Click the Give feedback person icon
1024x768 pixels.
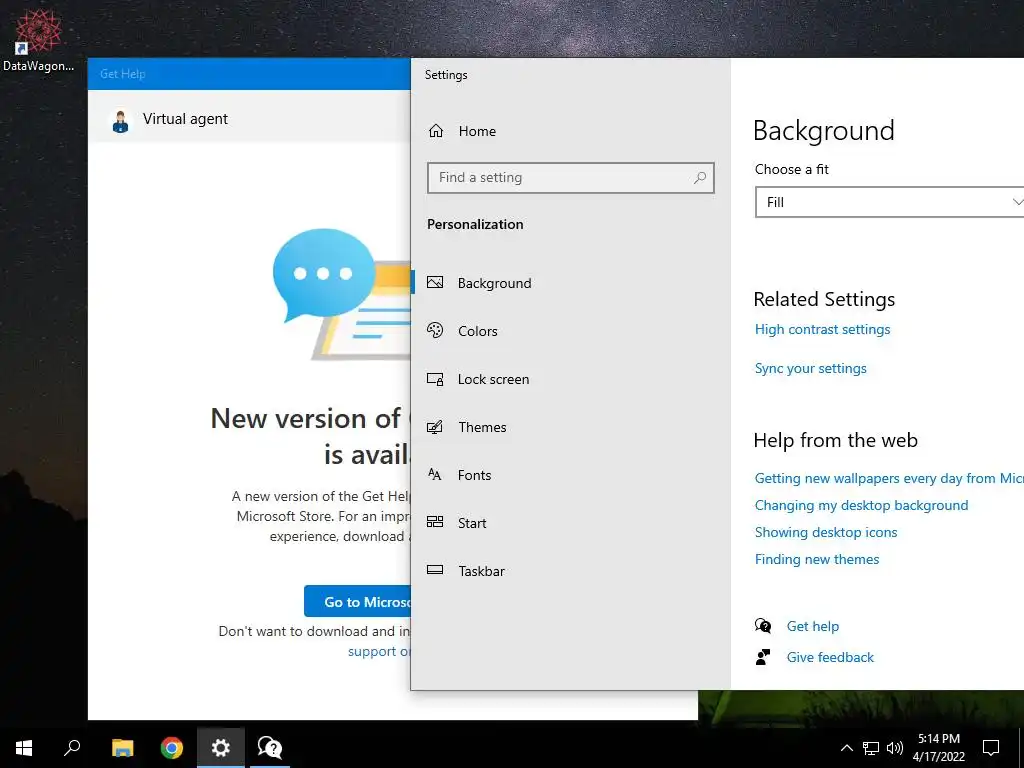point(763,657)
